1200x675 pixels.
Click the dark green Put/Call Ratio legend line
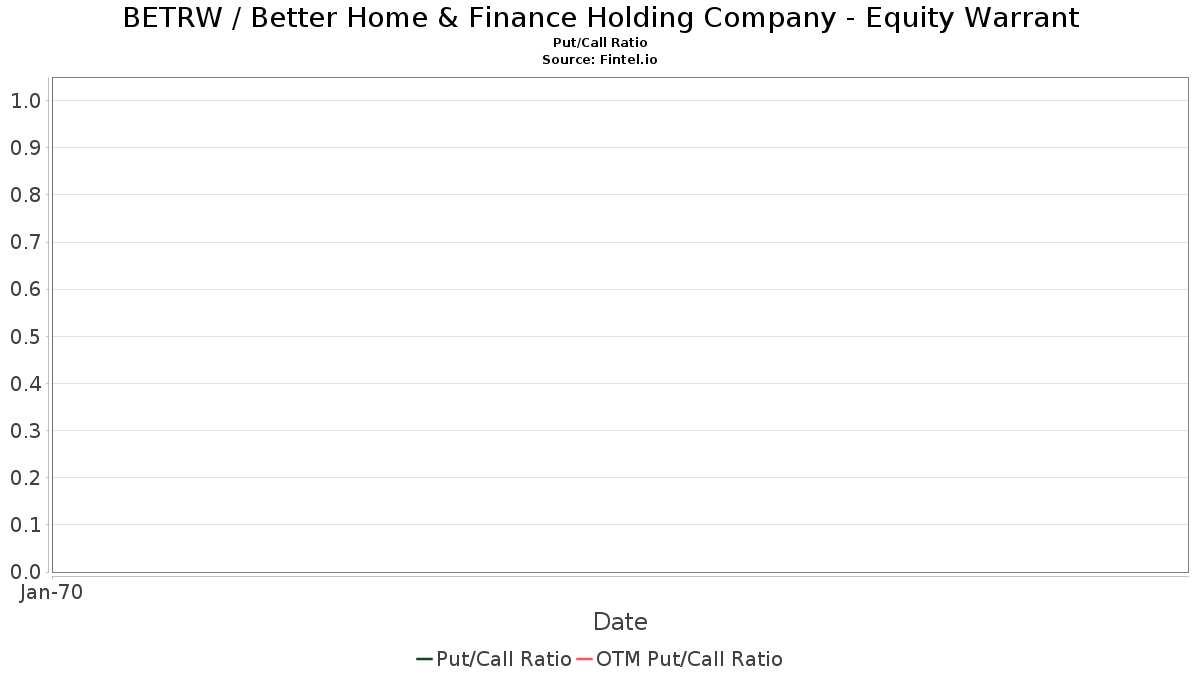click(424, 659)
